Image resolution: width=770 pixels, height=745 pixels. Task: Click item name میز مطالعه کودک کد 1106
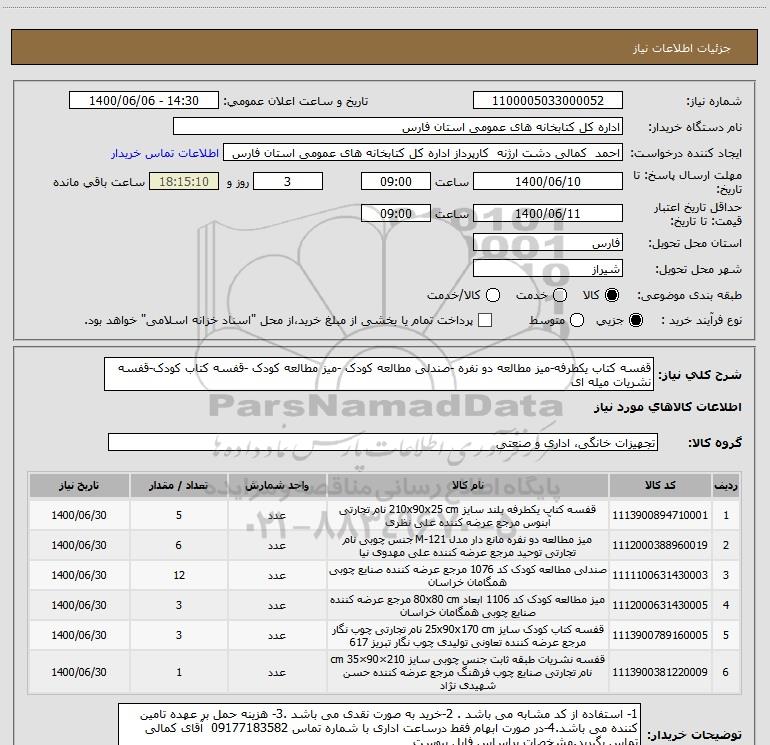(468, 606)
